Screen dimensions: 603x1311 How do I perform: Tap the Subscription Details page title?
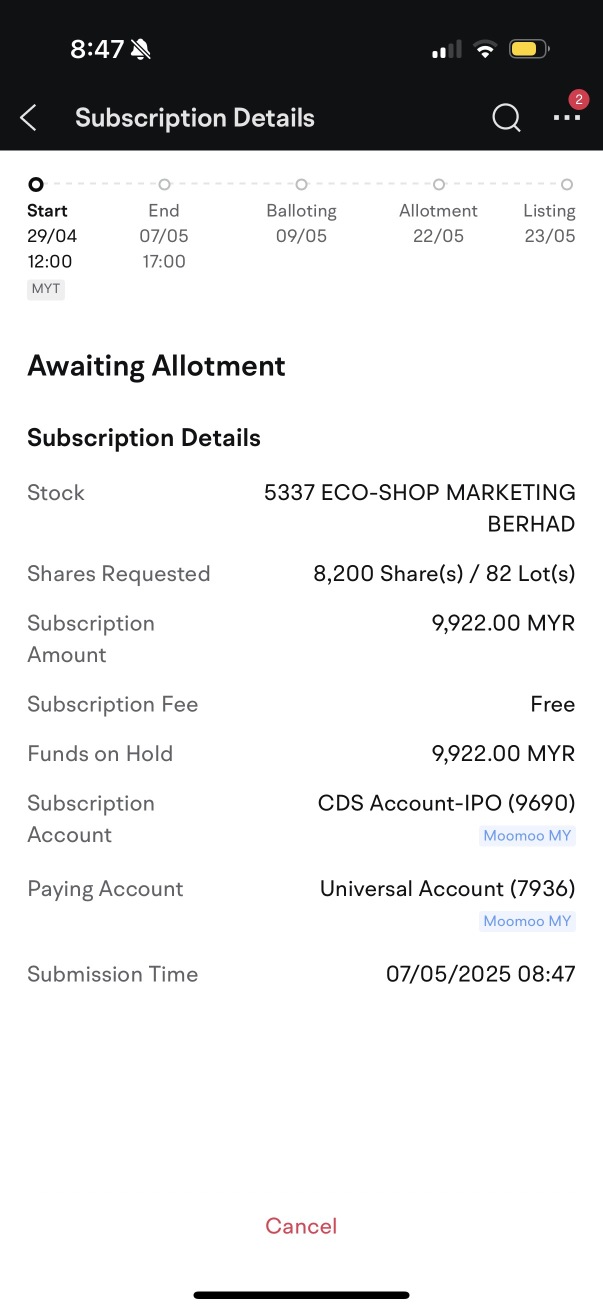point(195,118)
